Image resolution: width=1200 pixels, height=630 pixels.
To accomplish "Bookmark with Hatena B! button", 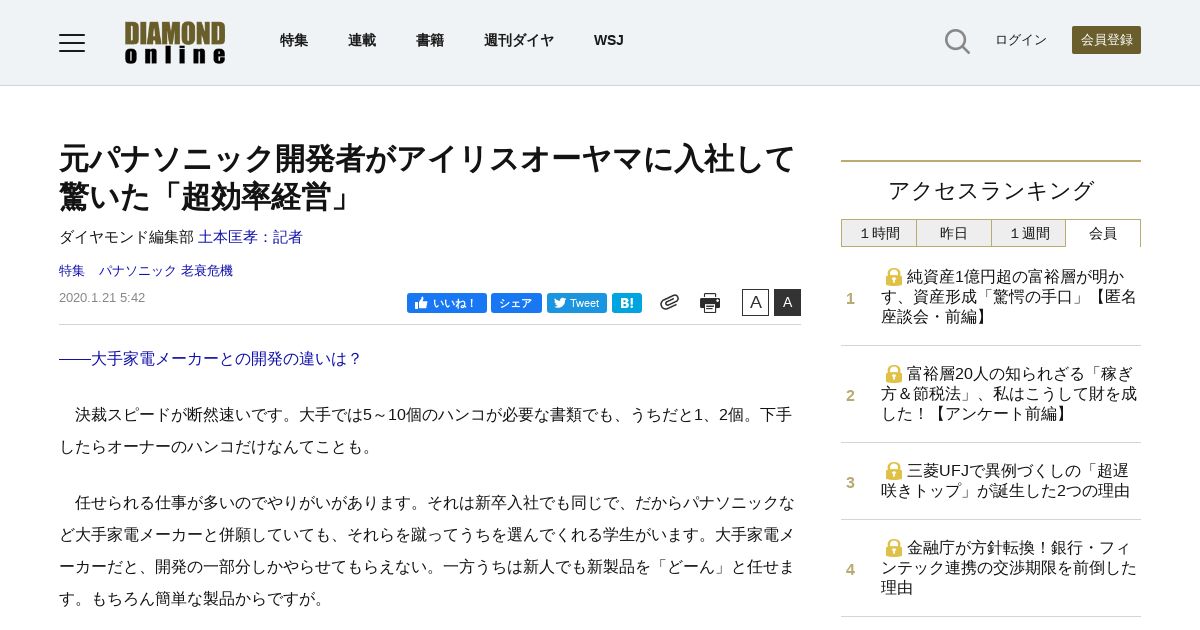I will click(x=627, y=303).
